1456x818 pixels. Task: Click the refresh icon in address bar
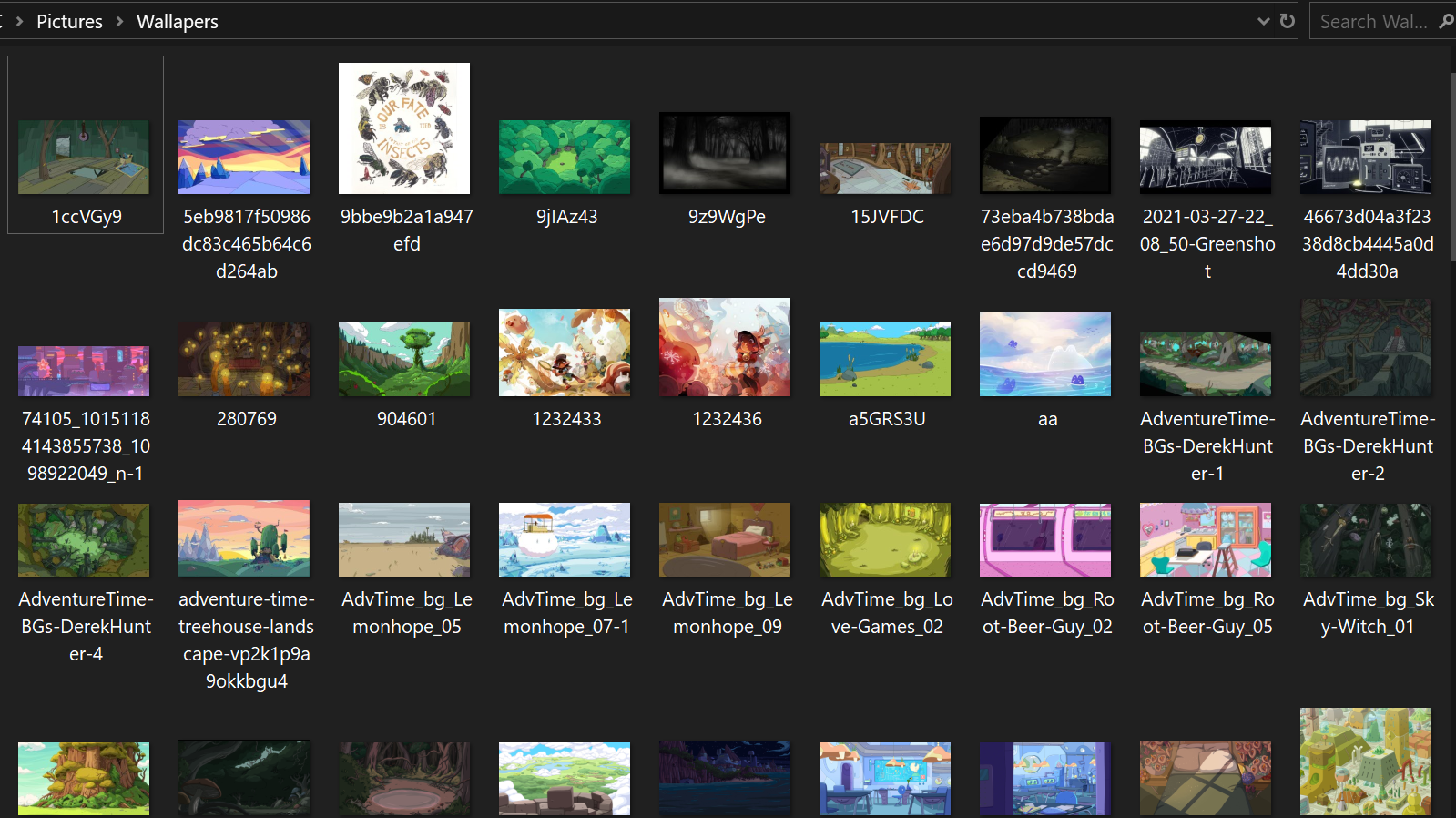coord(1287,21)
